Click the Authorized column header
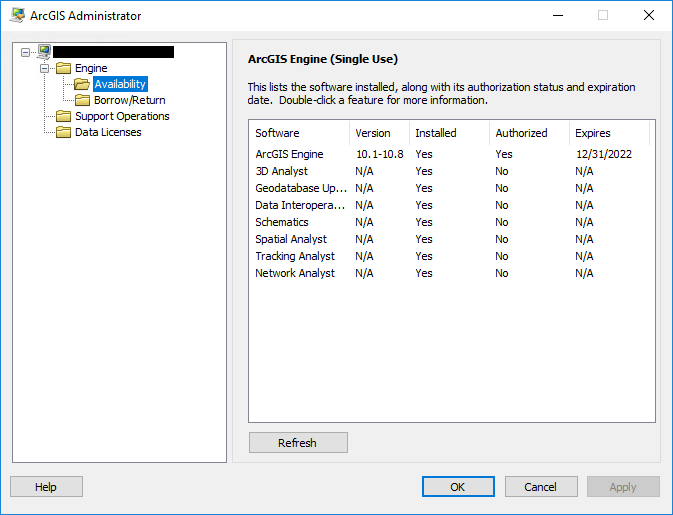The height and width of the screenshot is (515, 673). coord(529,133)
